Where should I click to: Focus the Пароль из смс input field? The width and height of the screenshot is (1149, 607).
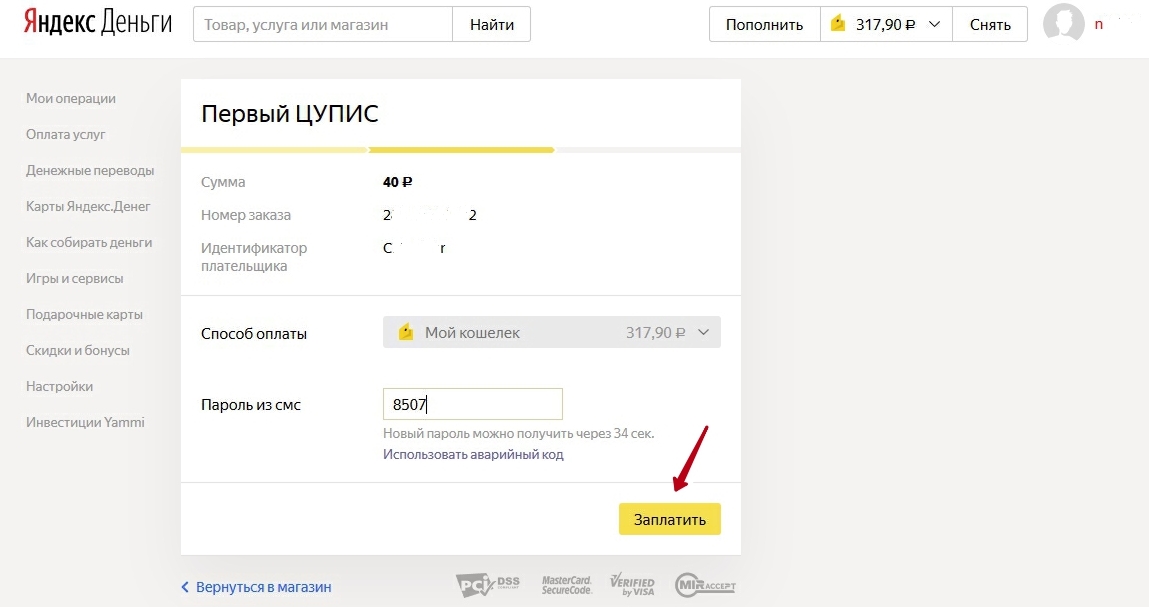tap(472, 405)
